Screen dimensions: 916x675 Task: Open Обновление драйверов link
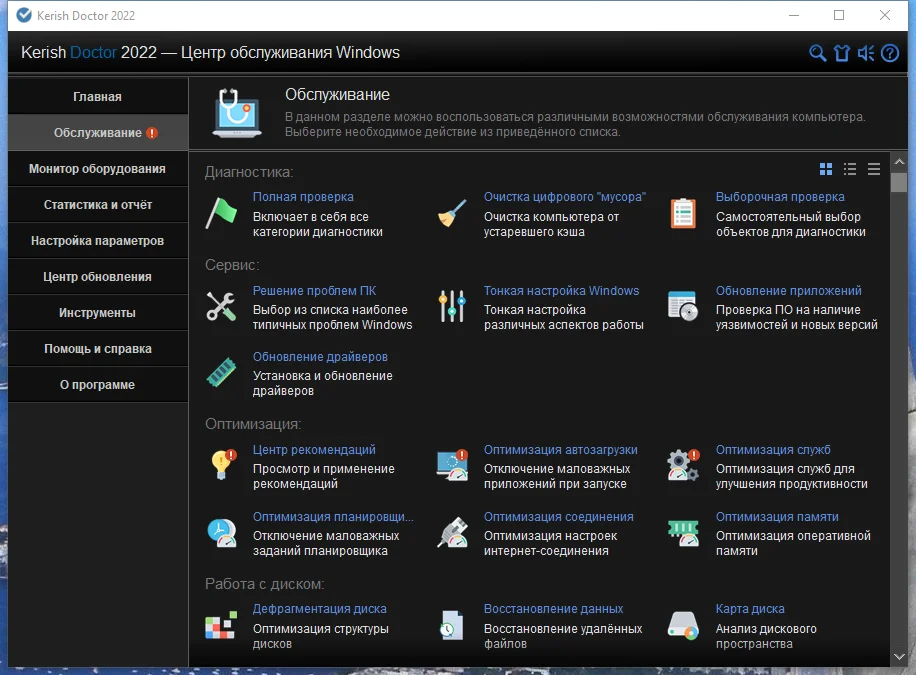320,356
